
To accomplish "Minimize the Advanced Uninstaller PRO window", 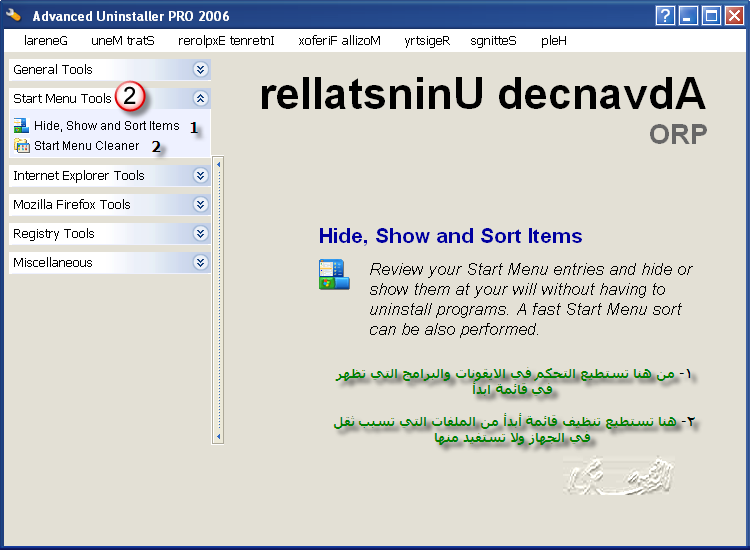I will coord(688,16).
